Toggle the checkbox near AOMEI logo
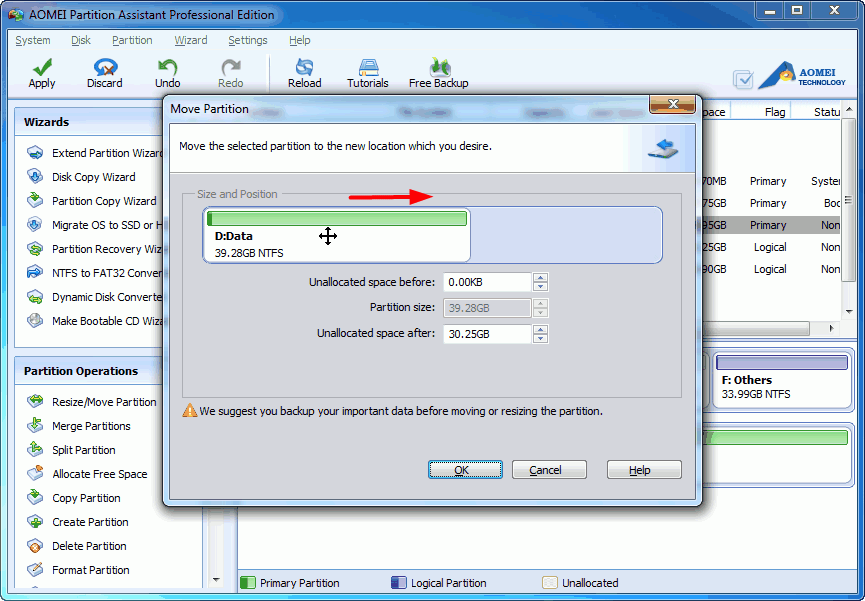The width and height of the screenshot is (865, 601). pyautogui.click(x=742, y=78)
